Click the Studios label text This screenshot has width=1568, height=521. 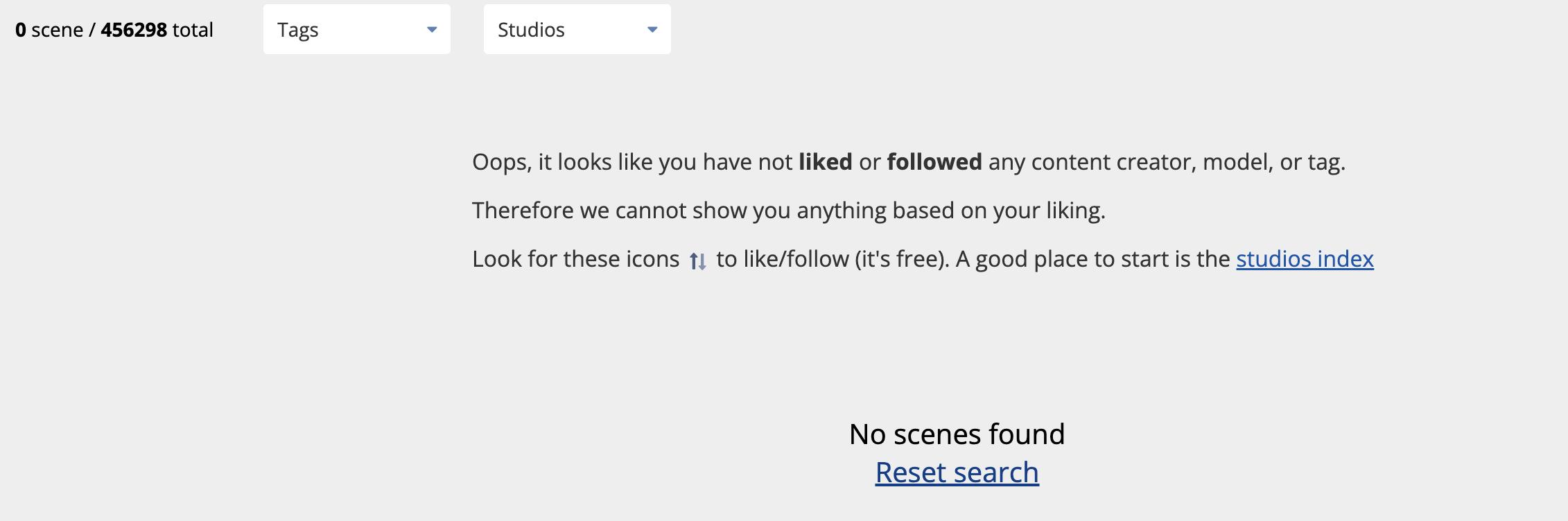click(x=531, y=30)
